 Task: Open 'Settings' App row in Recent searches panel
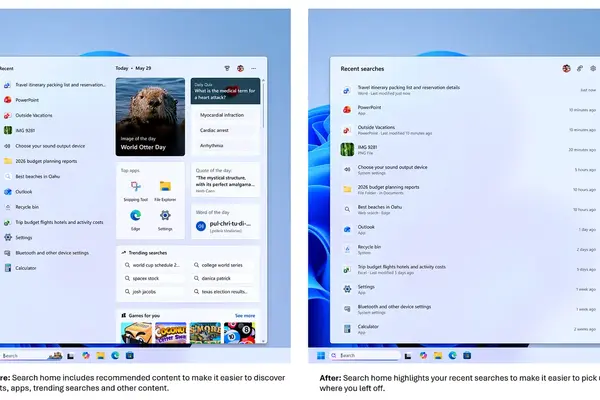(468, 289)
